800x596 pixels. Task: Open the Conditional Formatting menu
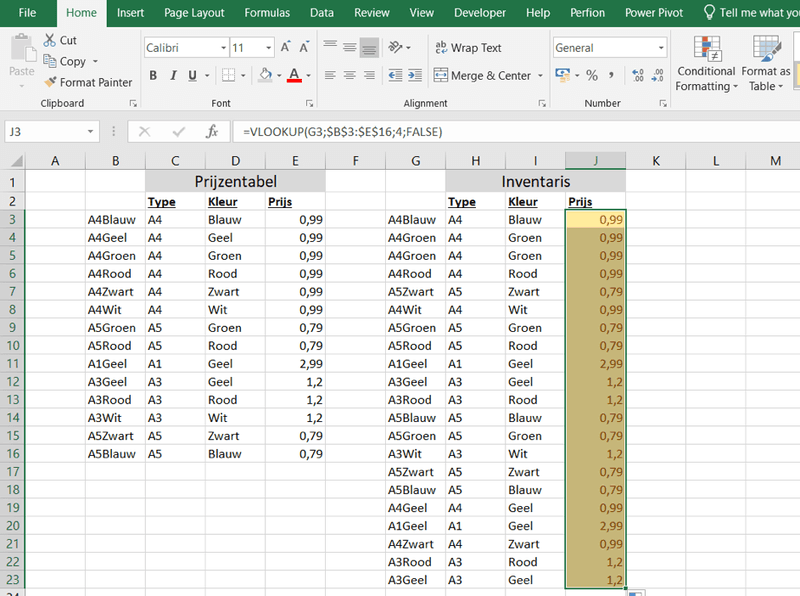(x=706, y=64)
